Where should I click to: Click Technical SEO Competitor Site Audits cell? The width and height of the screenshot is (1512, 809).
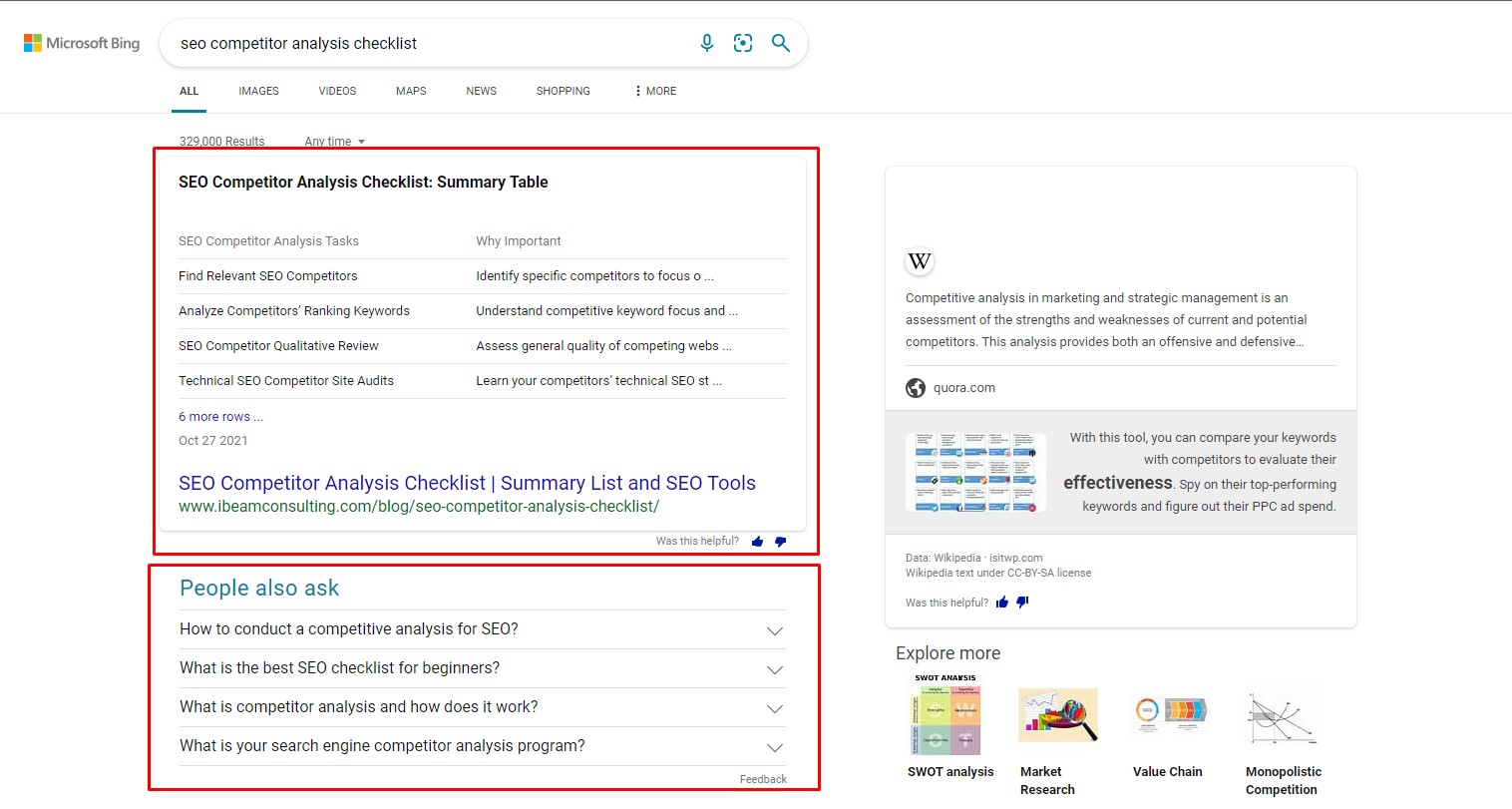pyautogui.click(x=286, y=381)
